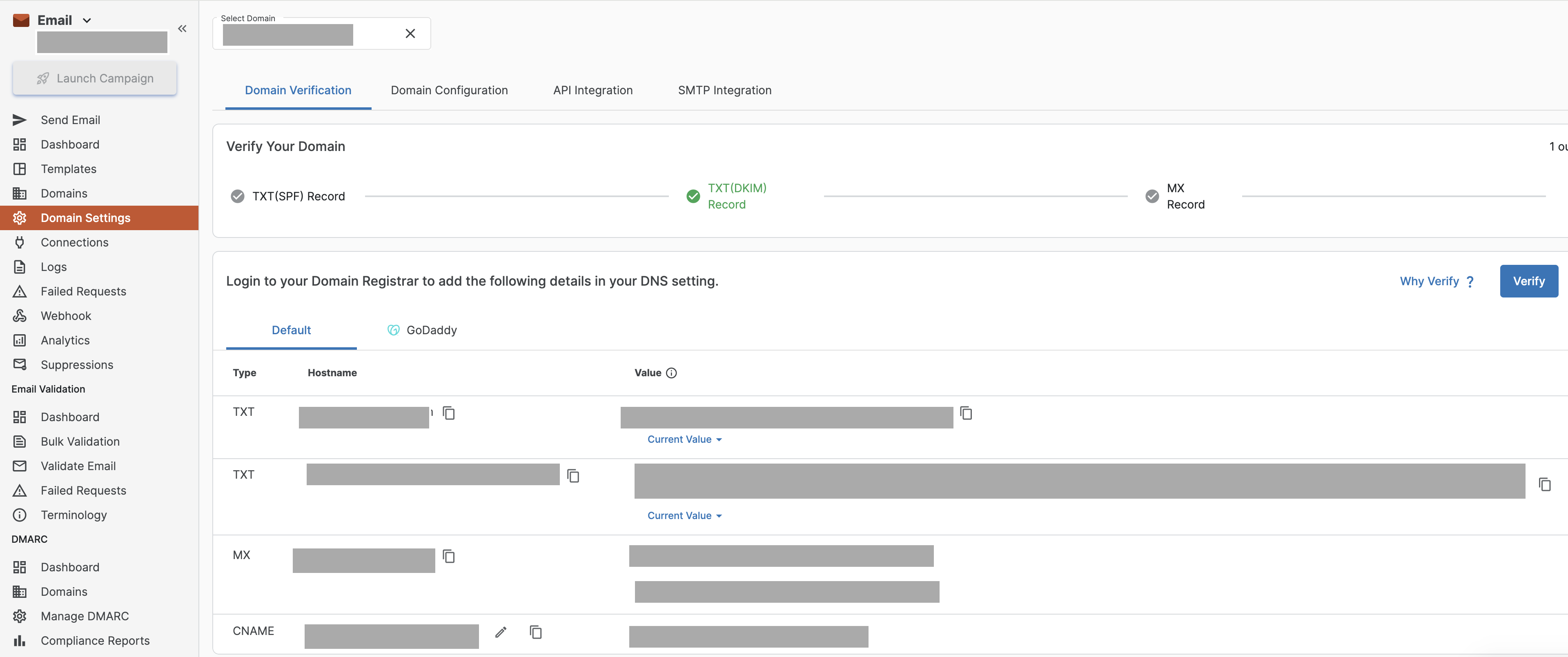Expand Current Value for first TXT record
This screenshot has height=657, width=1568.
pos(684,439)
